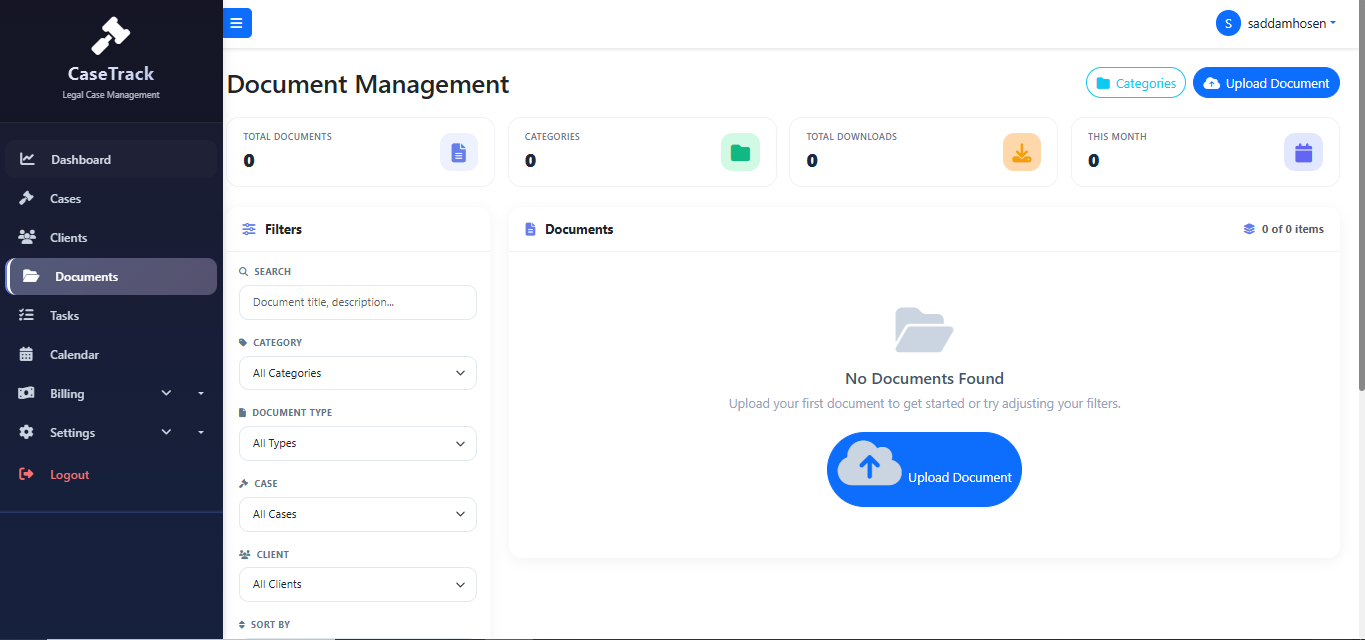Open the Cases menu item
Image resolution: width=1365 pixels, height=640 pixels.
(111, 198)
